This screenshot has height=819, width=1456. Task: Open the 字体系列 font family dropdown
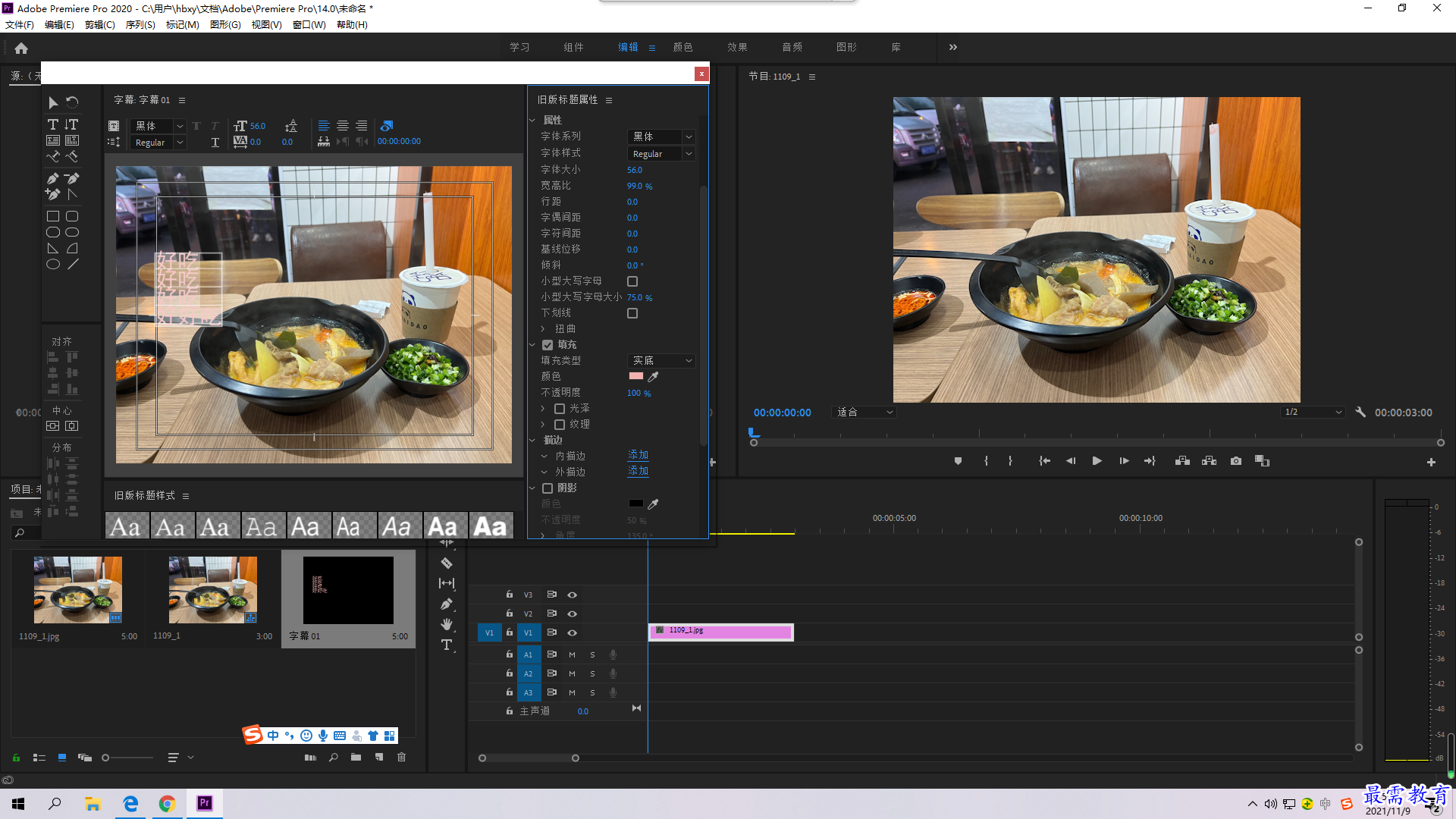(x=661, y=136)
